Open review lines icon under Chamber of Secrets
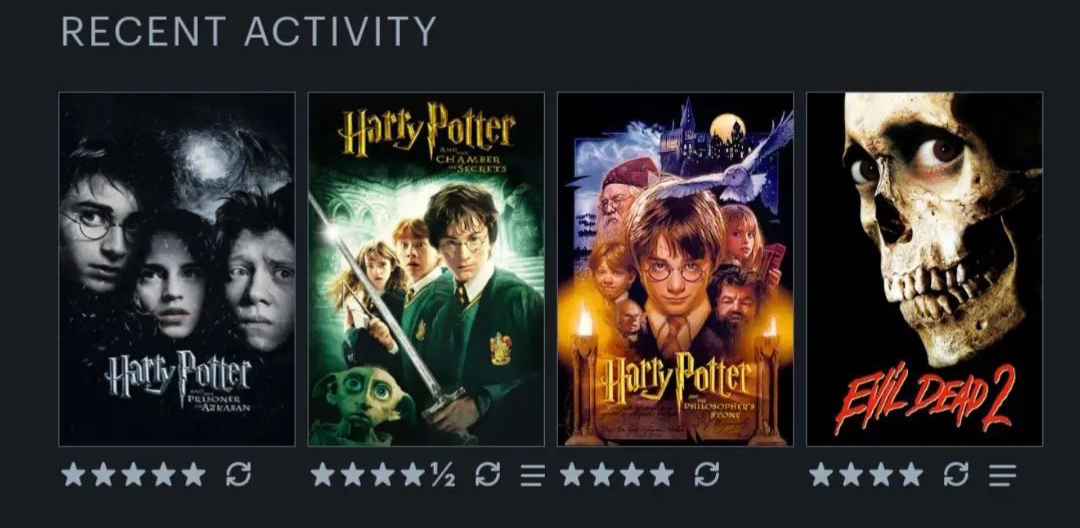 click(x=532, y=475)
